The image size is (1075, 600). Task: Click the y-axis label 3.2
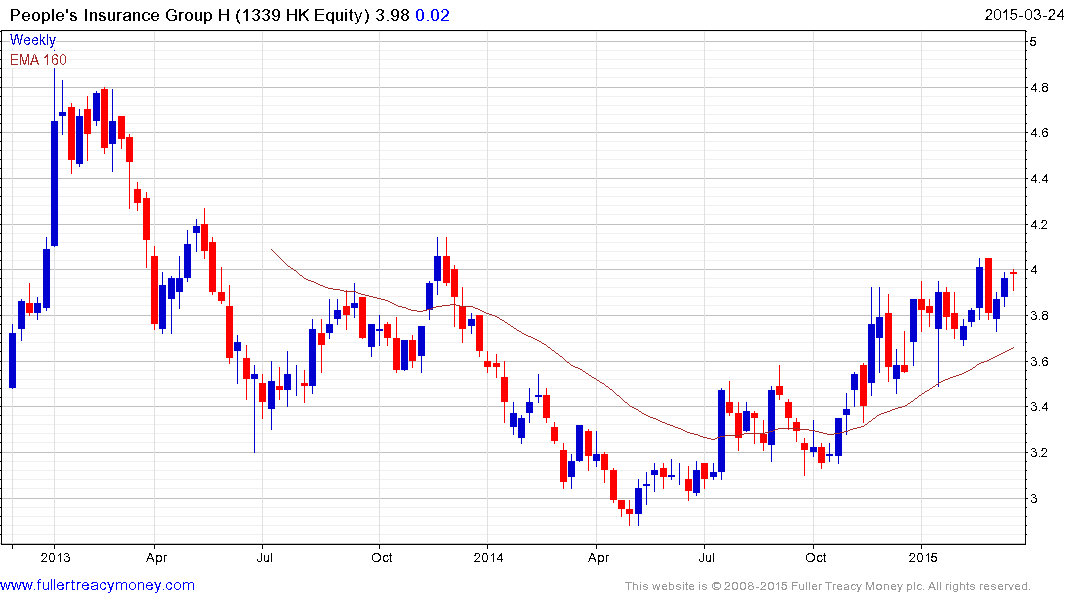1039,453
